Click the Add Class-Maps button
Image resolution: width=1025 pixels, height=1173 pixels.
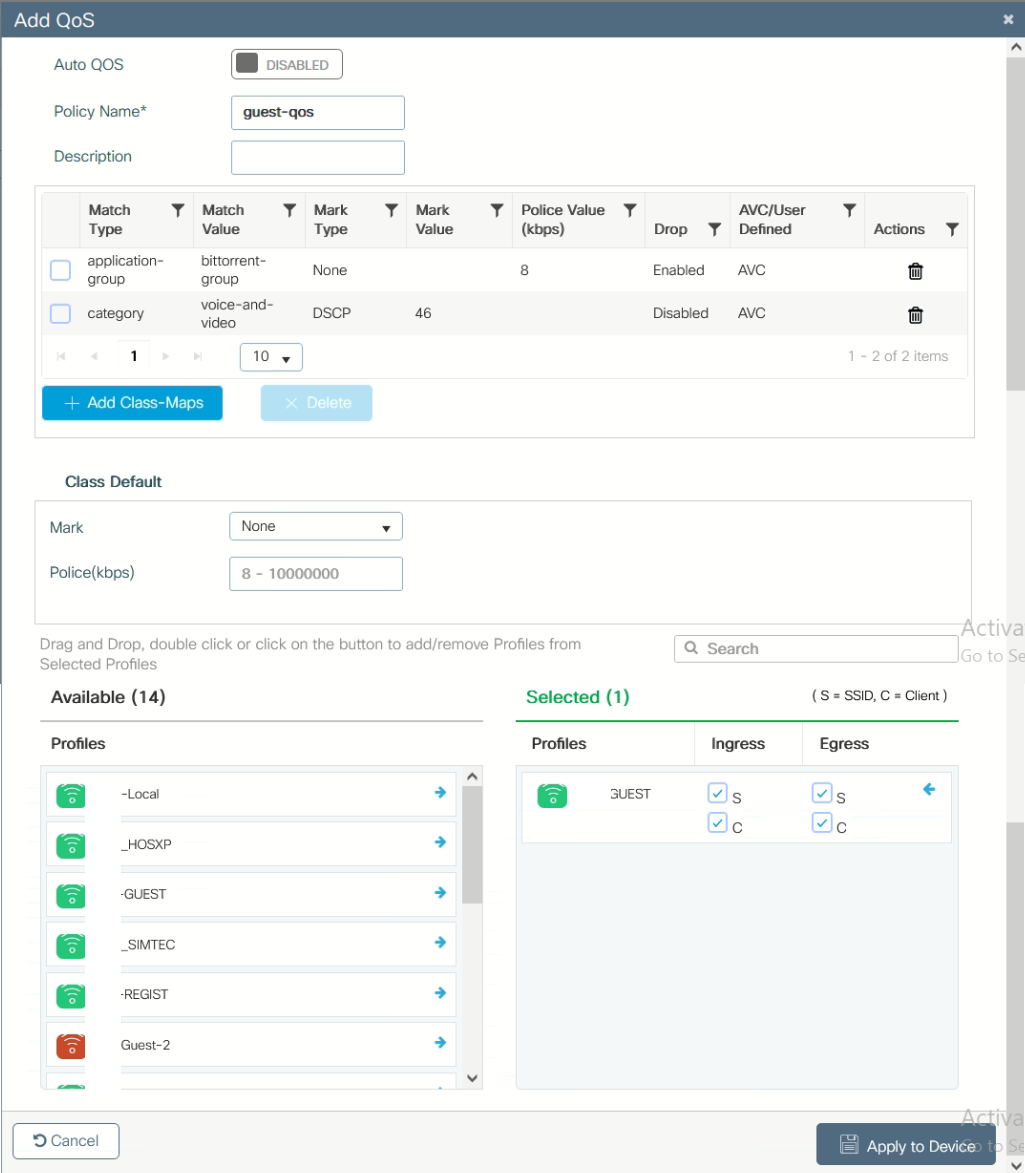tap(132, 403)
